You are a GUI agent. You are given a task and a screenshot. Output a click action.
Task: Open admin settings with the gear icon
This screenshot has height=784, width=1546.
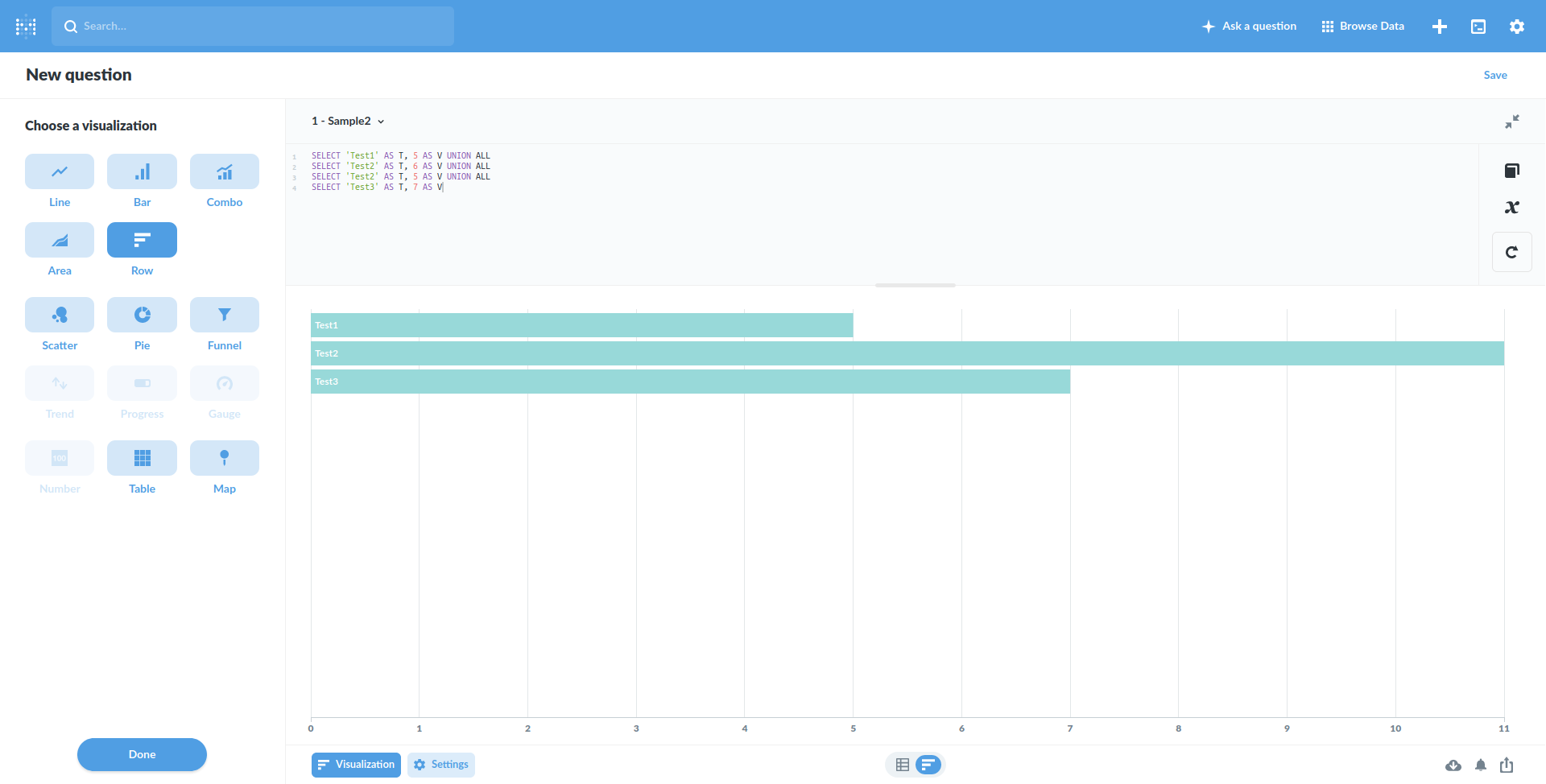[1517, 26]
